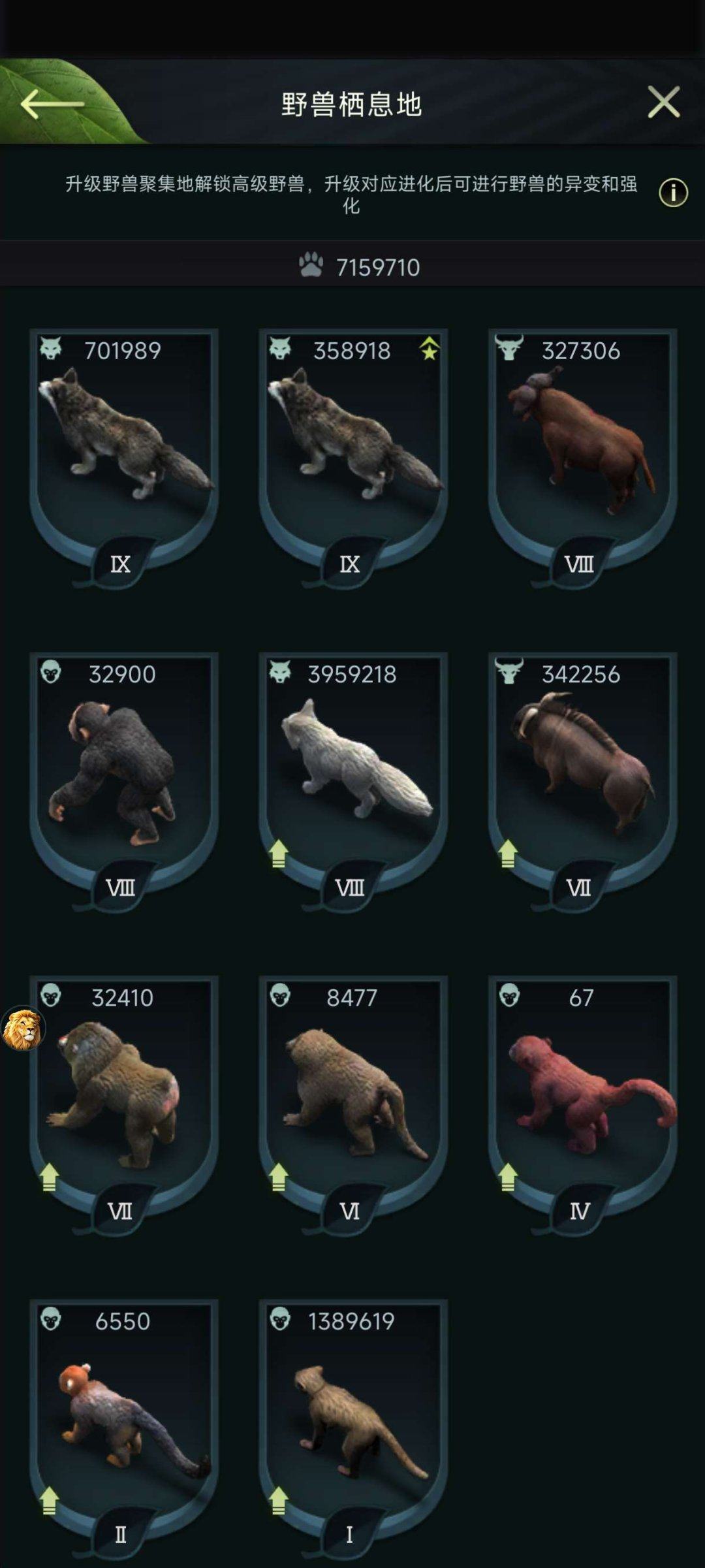
Task: Tap green upgrade arrow on 6550 monkey card
Action: [x=49, y=1500]
